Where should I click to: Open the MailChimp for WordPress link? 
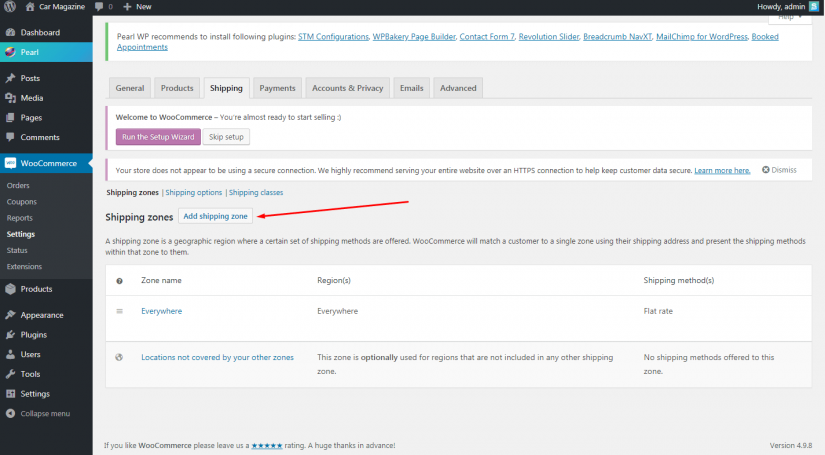(701, 36)
